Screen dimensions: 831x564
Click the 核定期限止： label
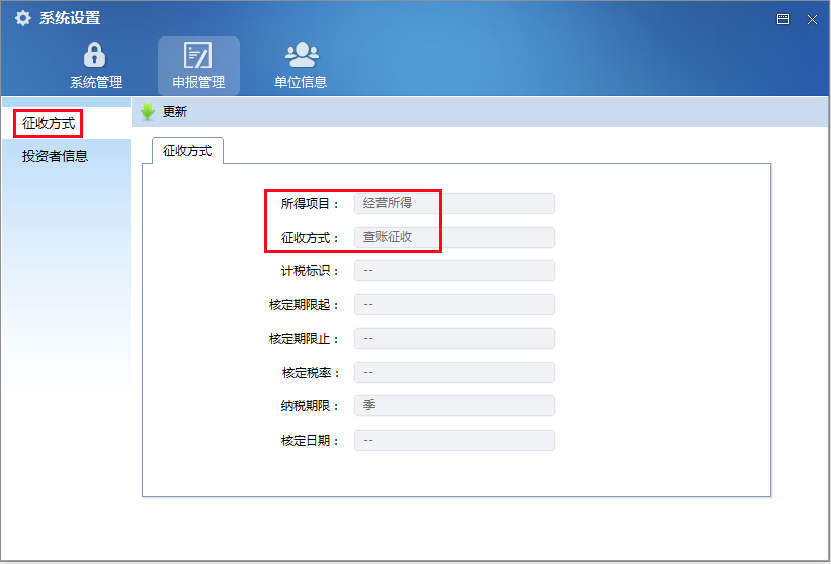[x=304, y=339]
